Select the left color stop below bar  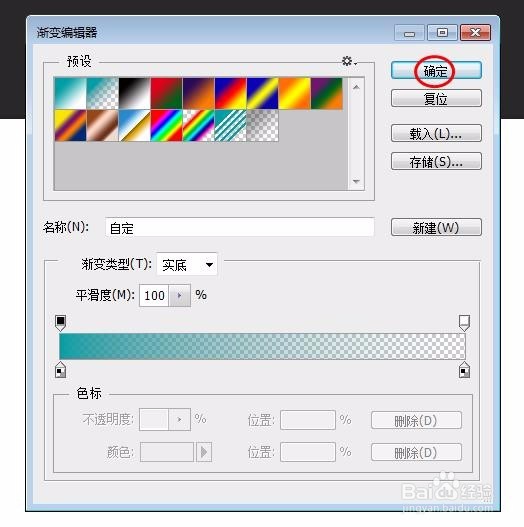coord(61,370)
